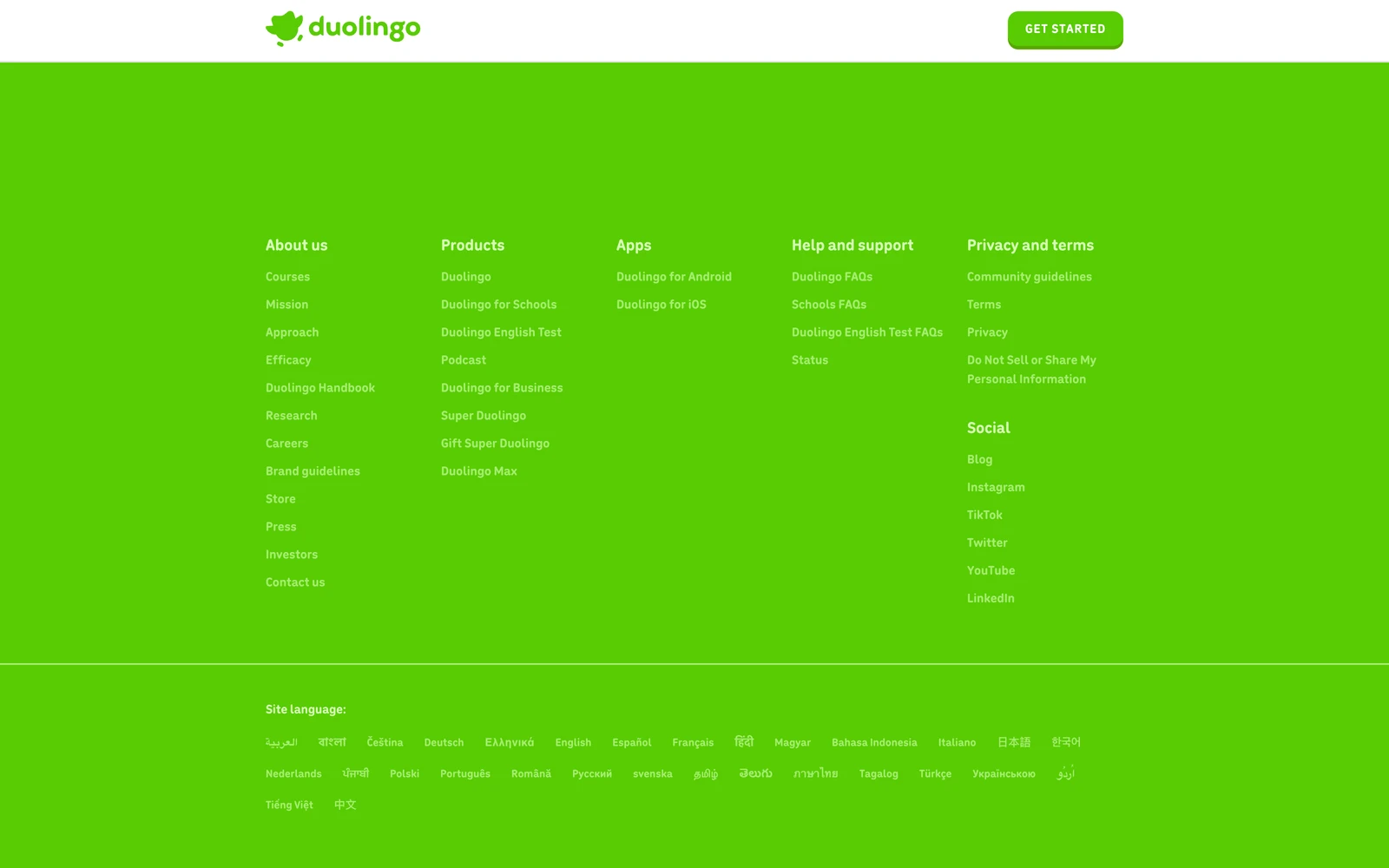
Task: Open Duolingo for Android link
Action: pyautogui.click(x=674, y=277)
